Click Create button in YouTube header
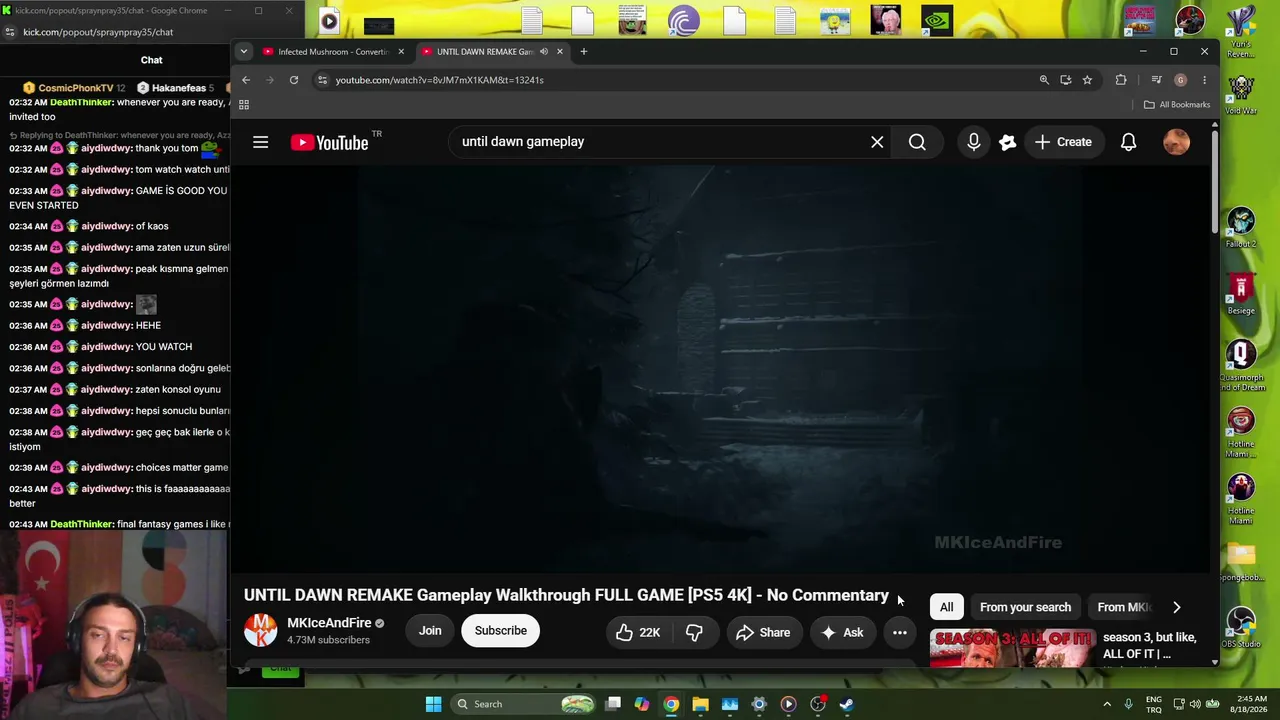 tap(1063, 142)
